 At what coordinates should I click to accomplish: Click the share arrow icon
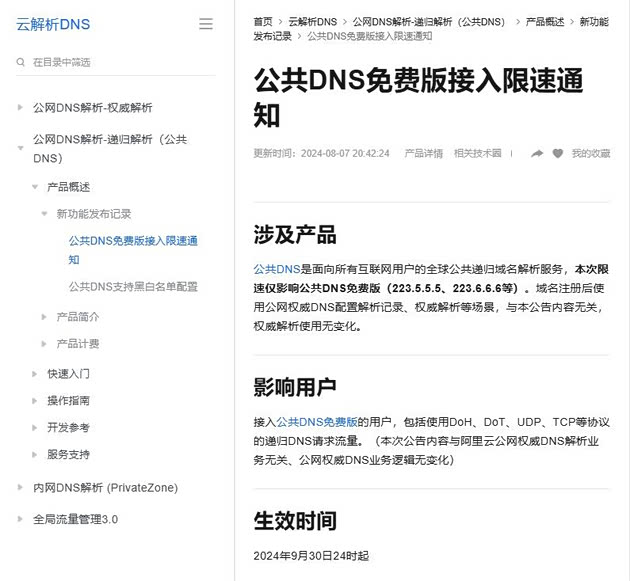point(537,154)
